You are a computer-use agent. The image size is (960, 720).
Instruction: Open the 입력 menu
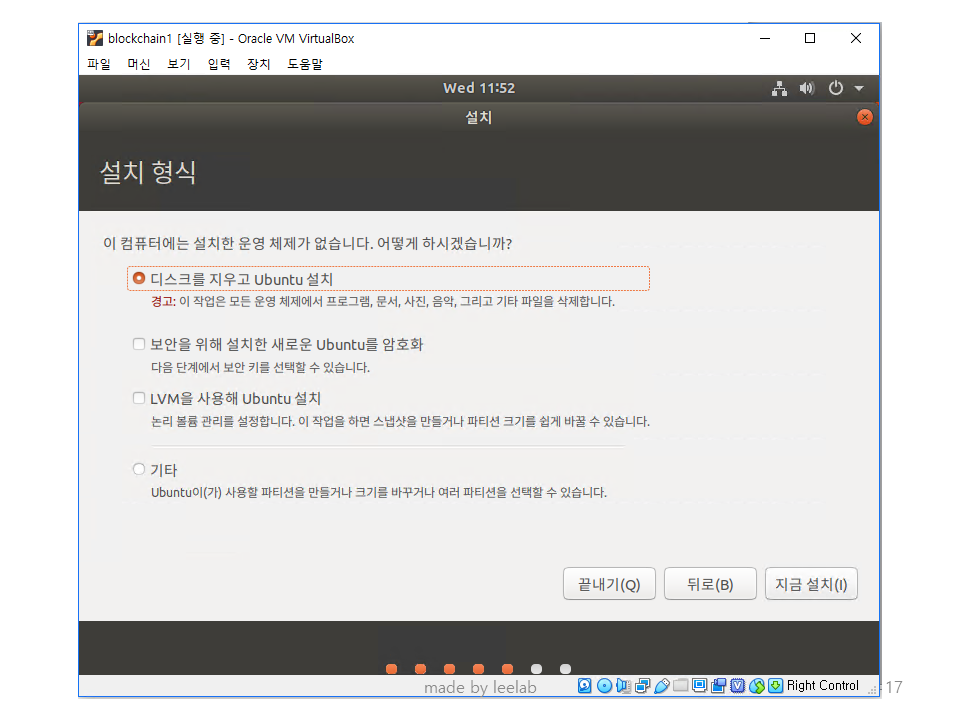(x=219, y=64)
